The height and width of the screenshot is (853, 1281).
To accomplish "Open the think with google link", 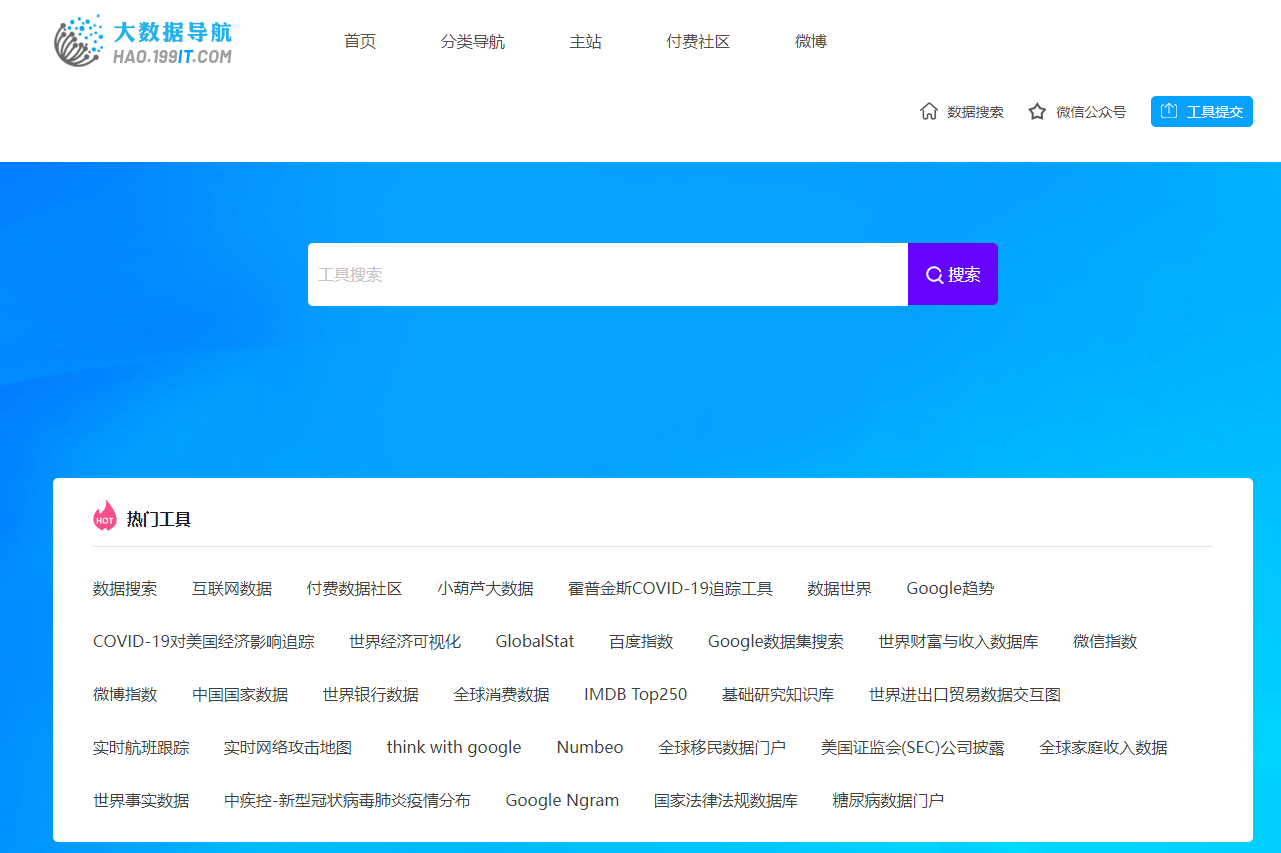I will 453,747.
